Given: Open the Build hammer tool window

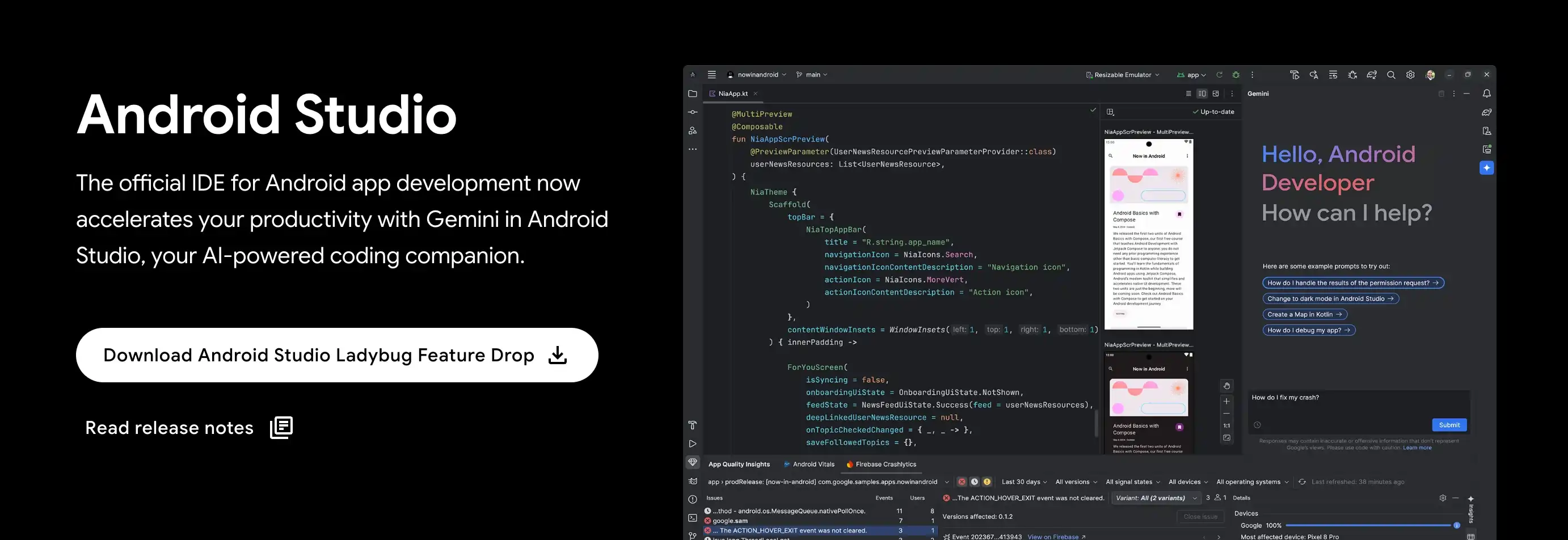Looking at the screenshot, I should click(693, 425).
